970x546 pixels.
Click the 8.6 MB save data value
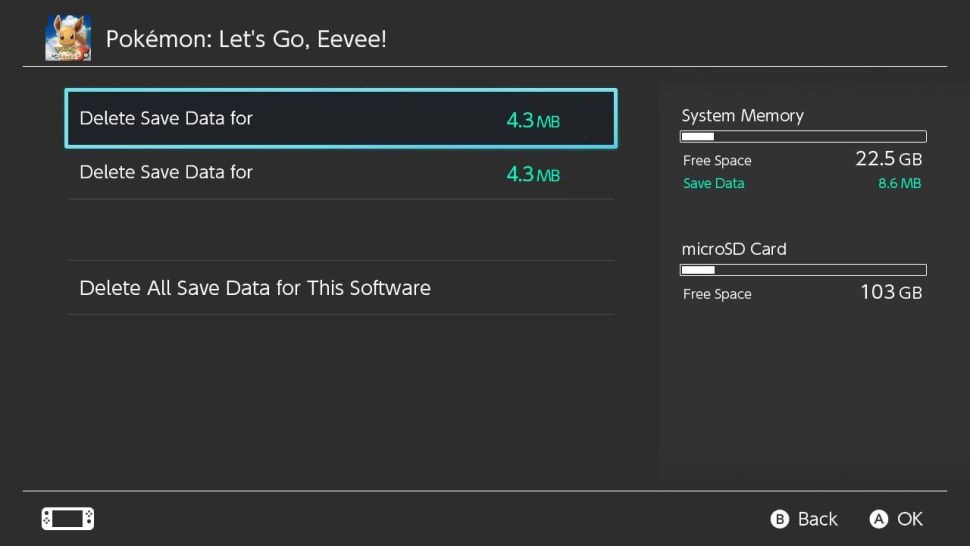click(899, 183)
